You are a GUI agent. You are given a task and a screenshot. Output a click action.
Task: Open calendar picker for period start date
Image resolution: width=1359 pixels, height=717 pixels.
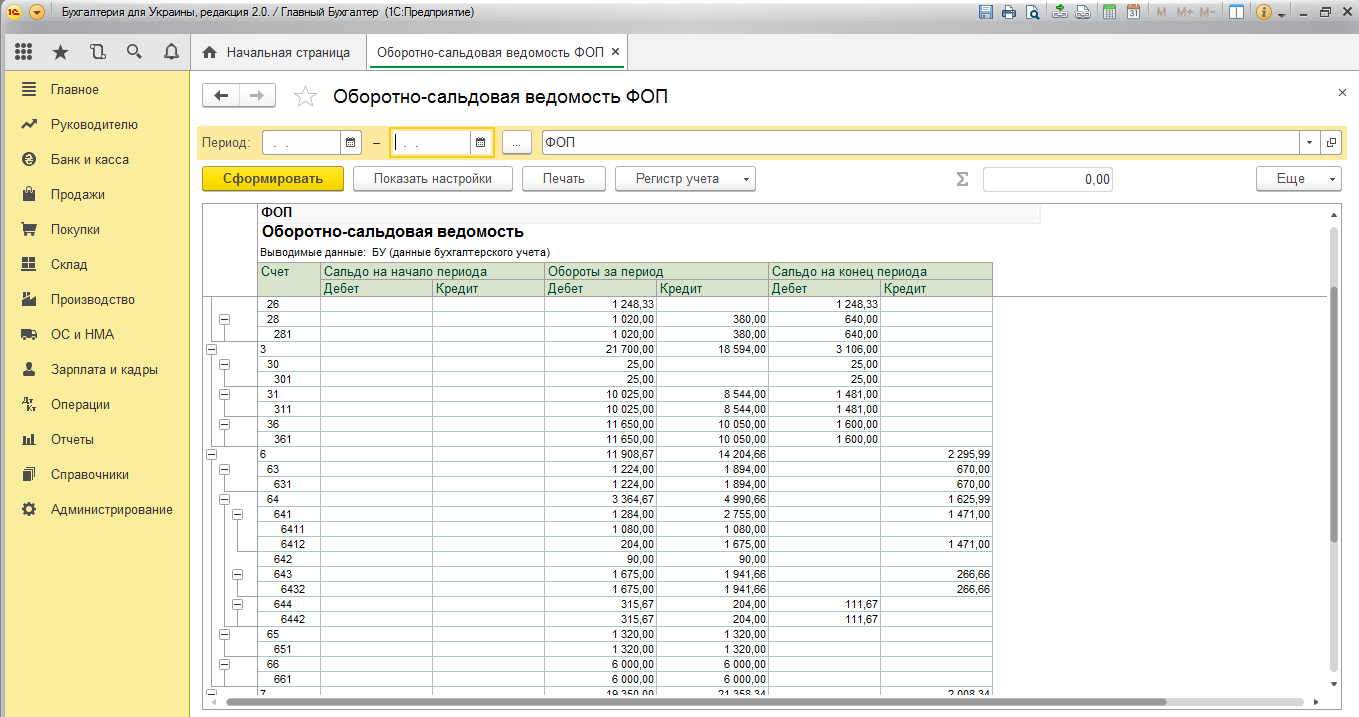[351, 143]
